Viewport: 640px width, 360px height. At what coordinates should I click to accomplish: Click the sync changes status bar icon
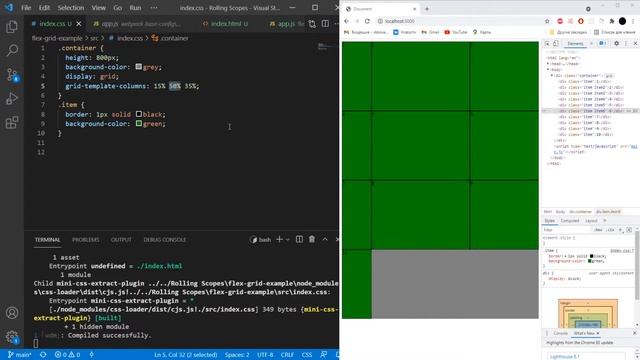[x=43, y=355]
